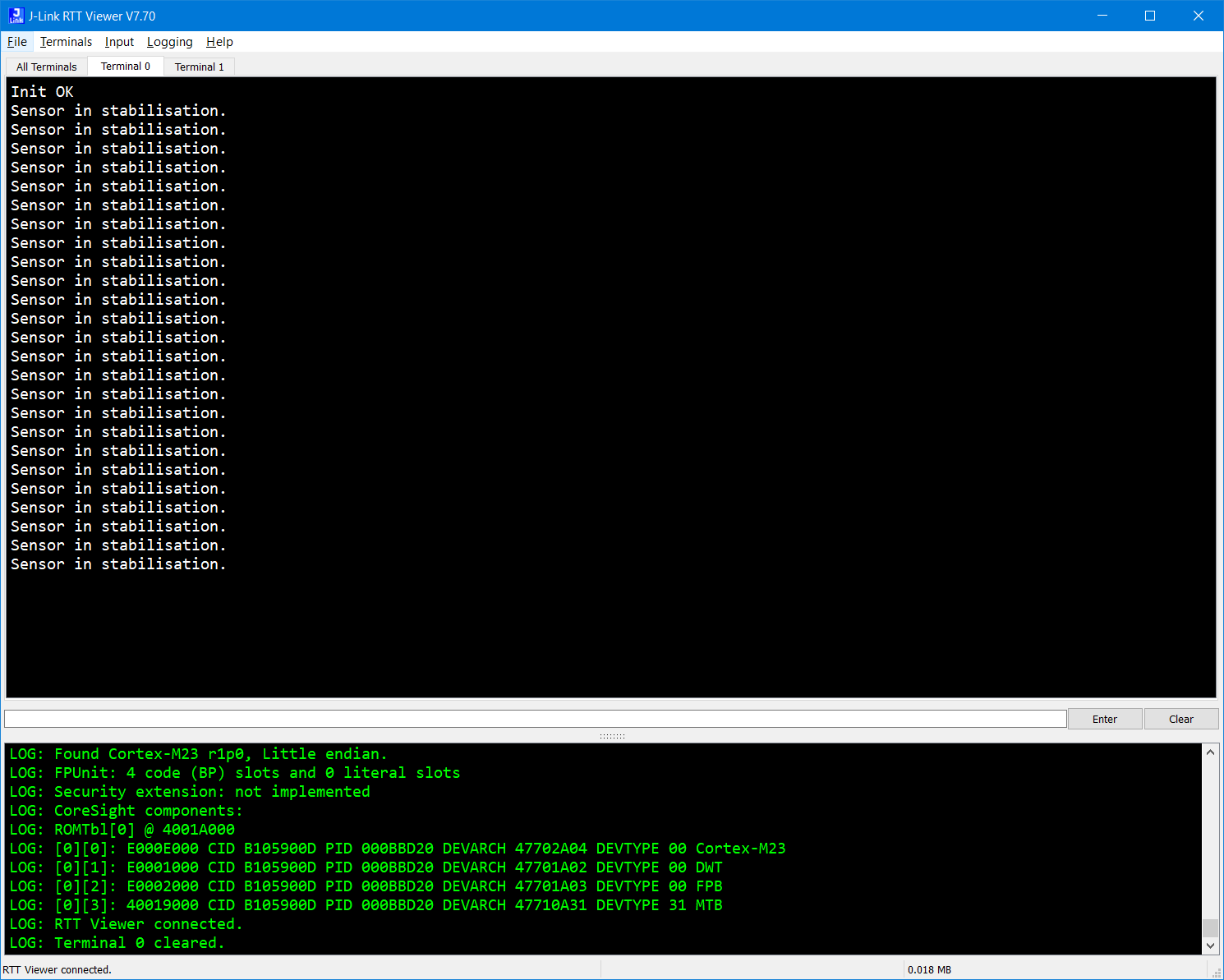Click 'LOG: RTT Viewer connected.' log line

(x=127, y=924)
